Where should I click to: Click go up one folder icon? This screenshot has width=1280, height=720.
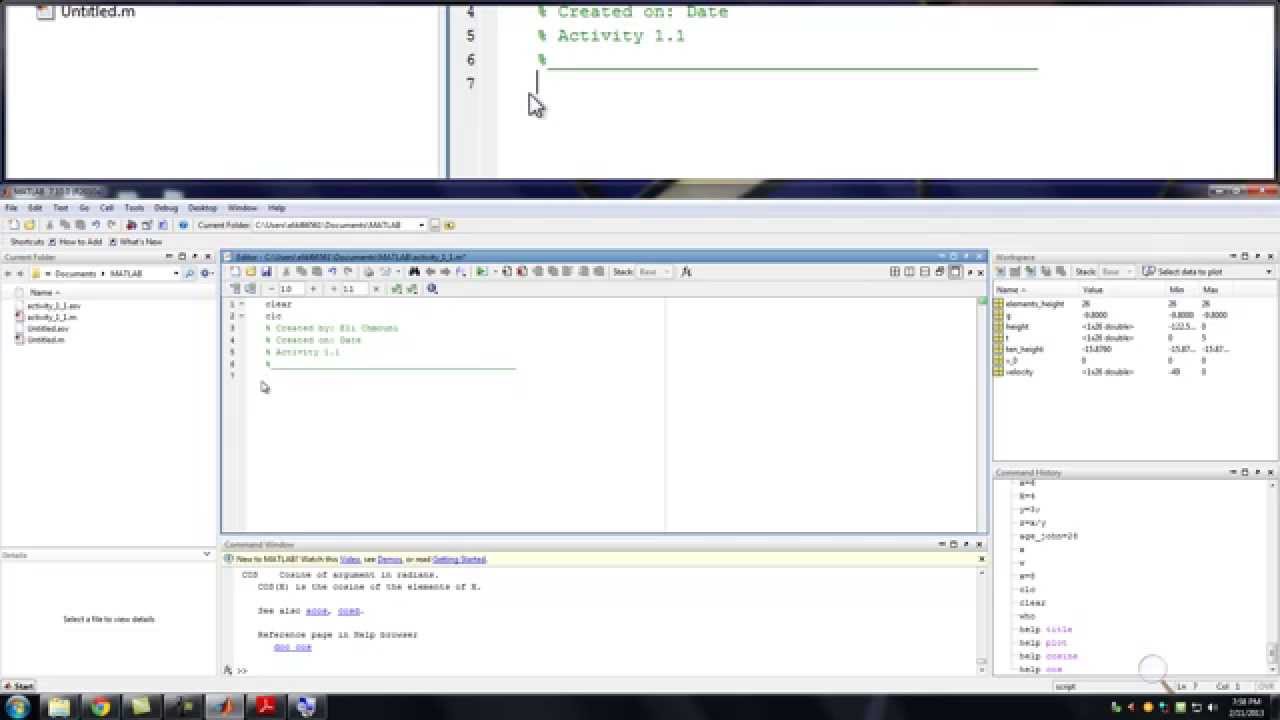pyautogui.click(x=449, y=225)
